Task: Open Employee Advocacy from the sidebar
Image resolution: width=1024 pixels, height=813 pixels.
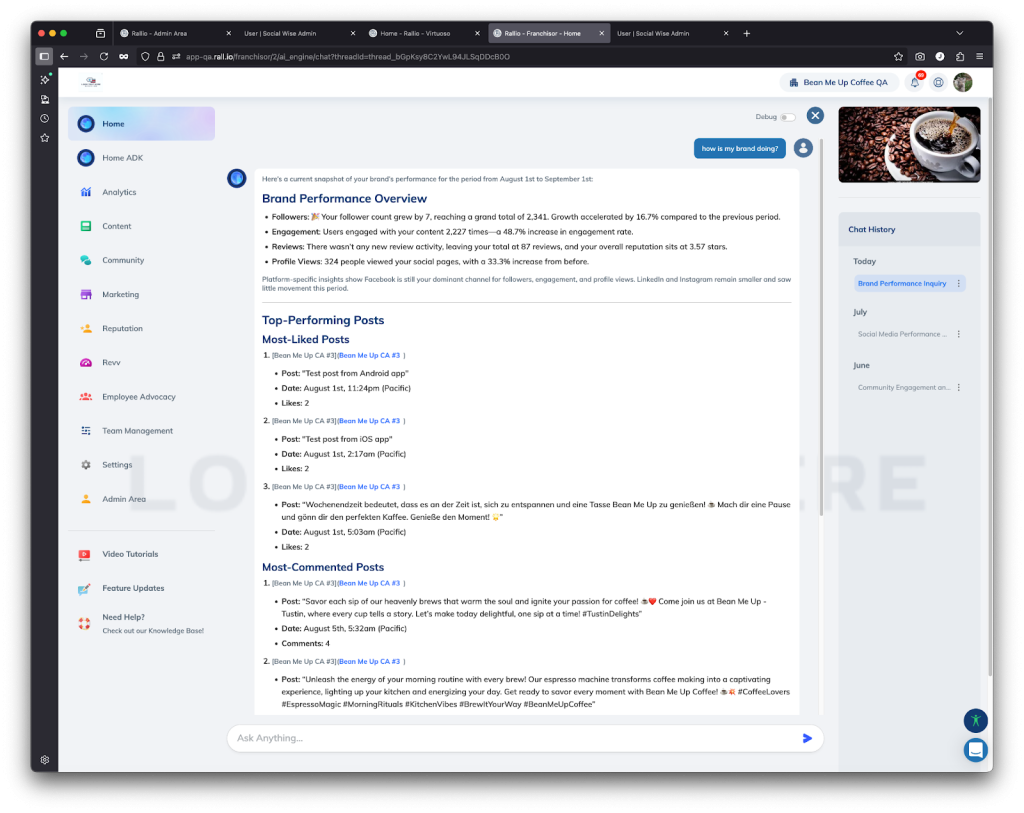Action: click(88, 396)
